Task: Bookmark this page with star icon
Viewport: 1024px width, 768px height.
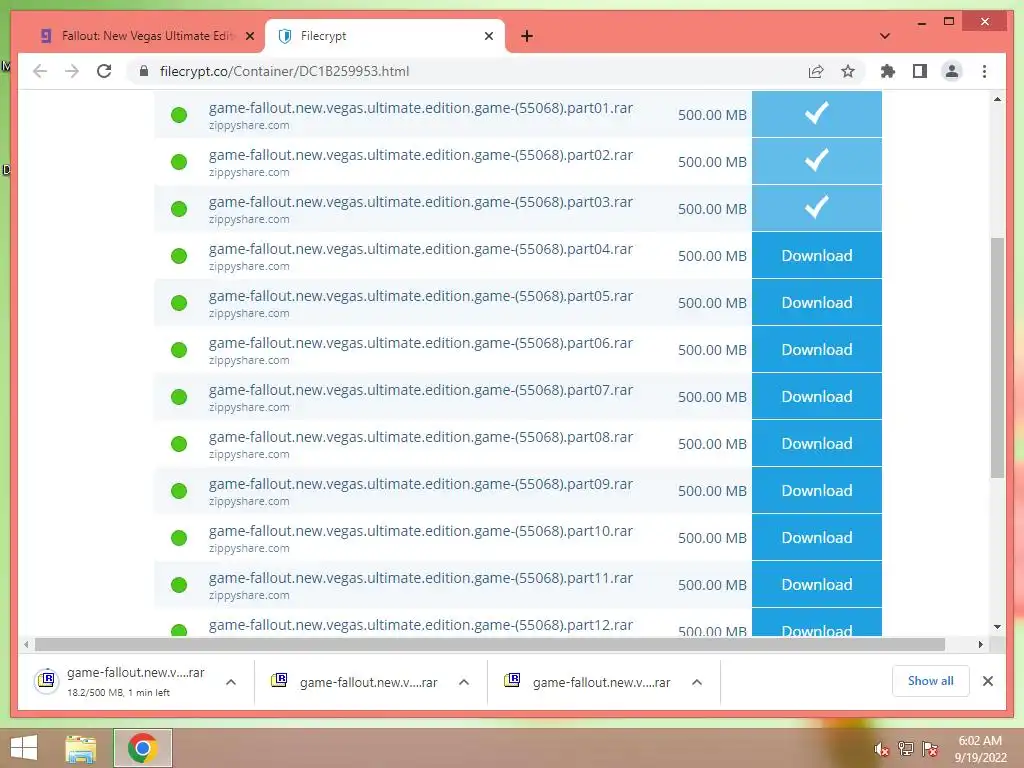Action: pos(848,71)
